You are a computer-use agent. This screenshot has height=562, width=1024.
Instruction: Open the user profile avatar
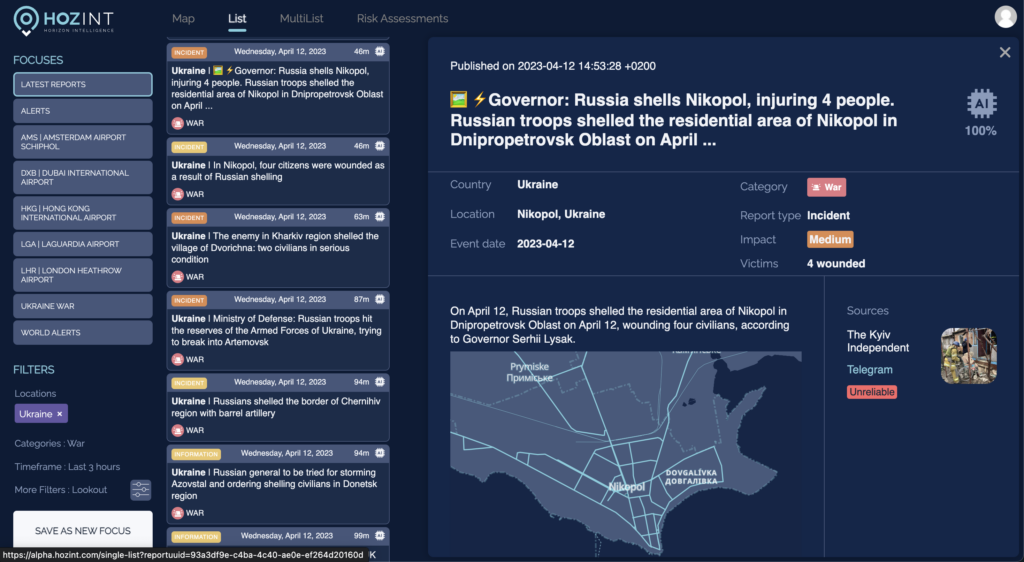click(1005, 17)
